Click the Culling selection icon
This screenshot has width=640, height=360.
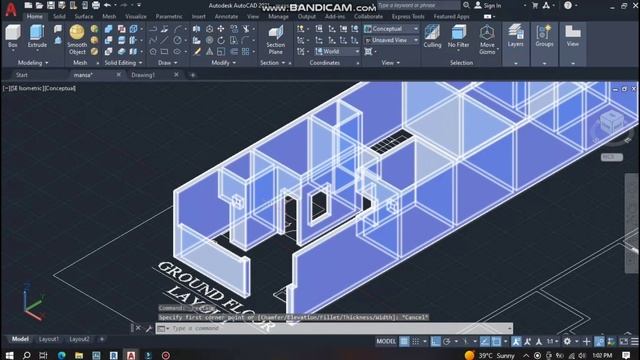click(432, 36)
